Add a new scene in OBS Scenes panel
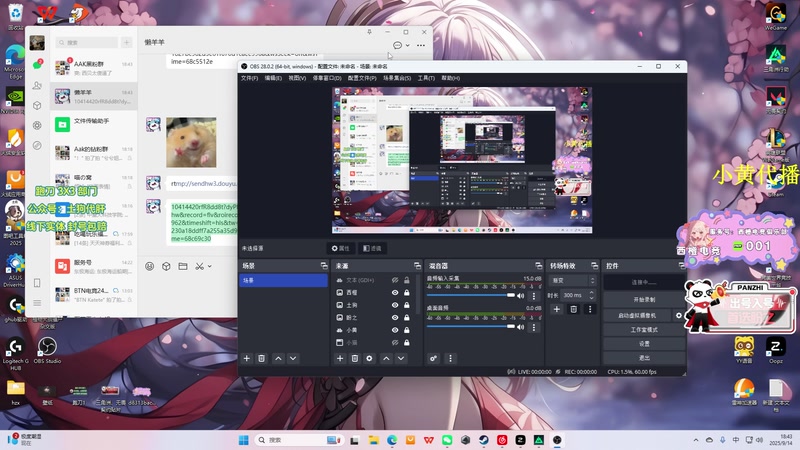This screenshot has width=800, height=450. pyautogui.click(x=246, y=358)
